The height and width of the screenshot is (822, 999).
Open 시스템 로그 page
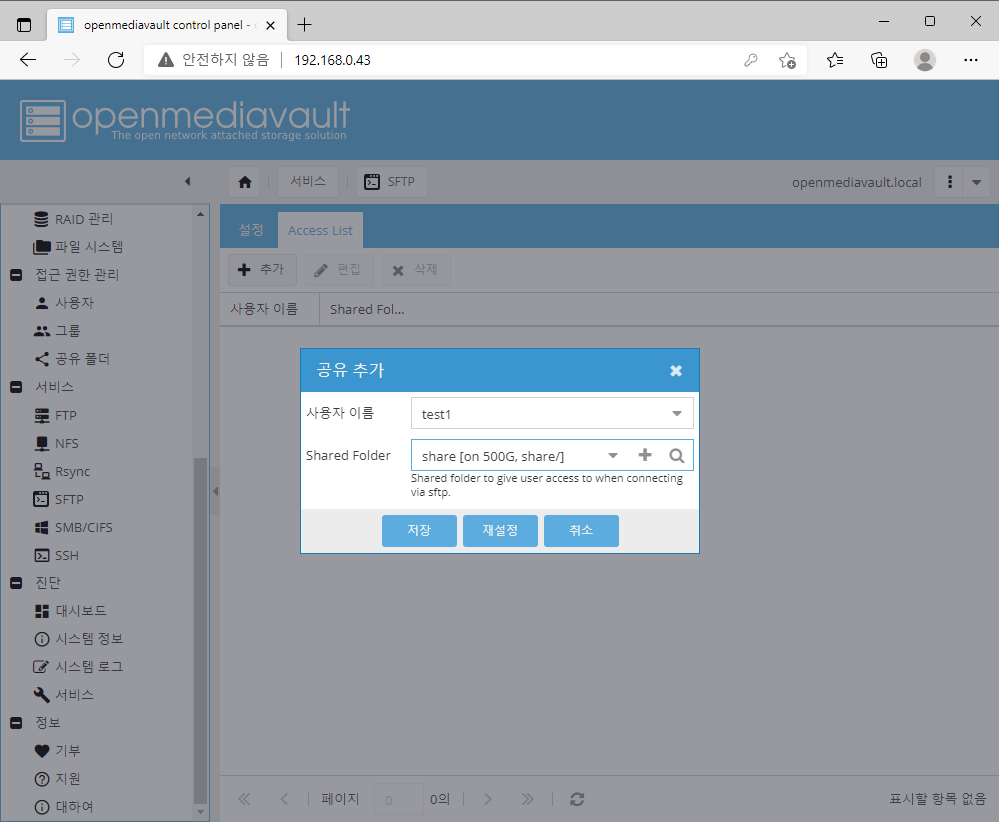[x=78, y=667]
